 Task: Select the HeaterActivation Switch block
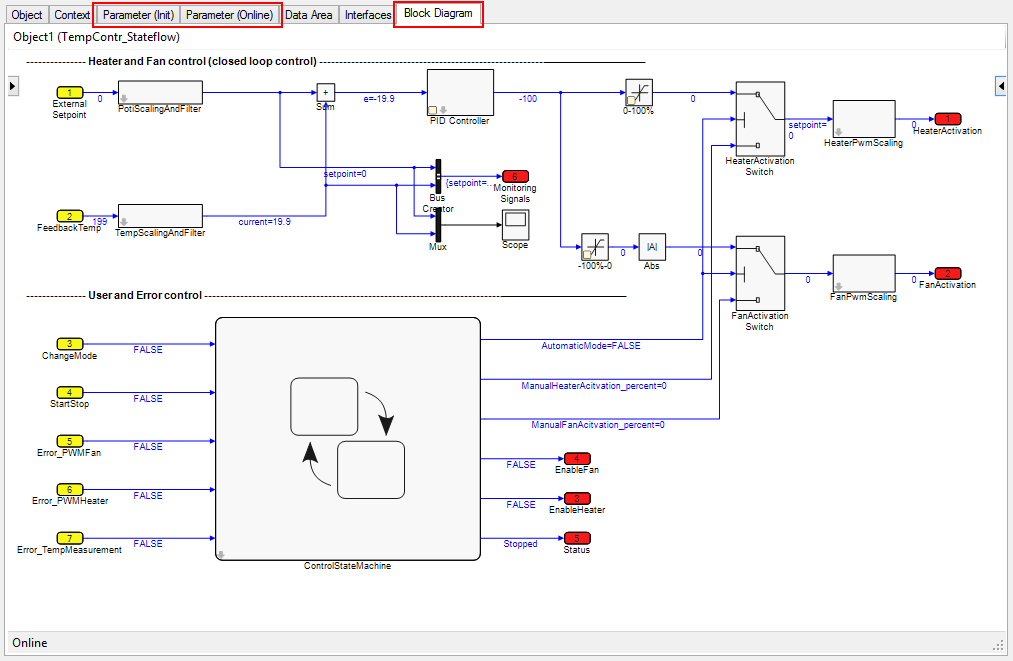[760, 119]
